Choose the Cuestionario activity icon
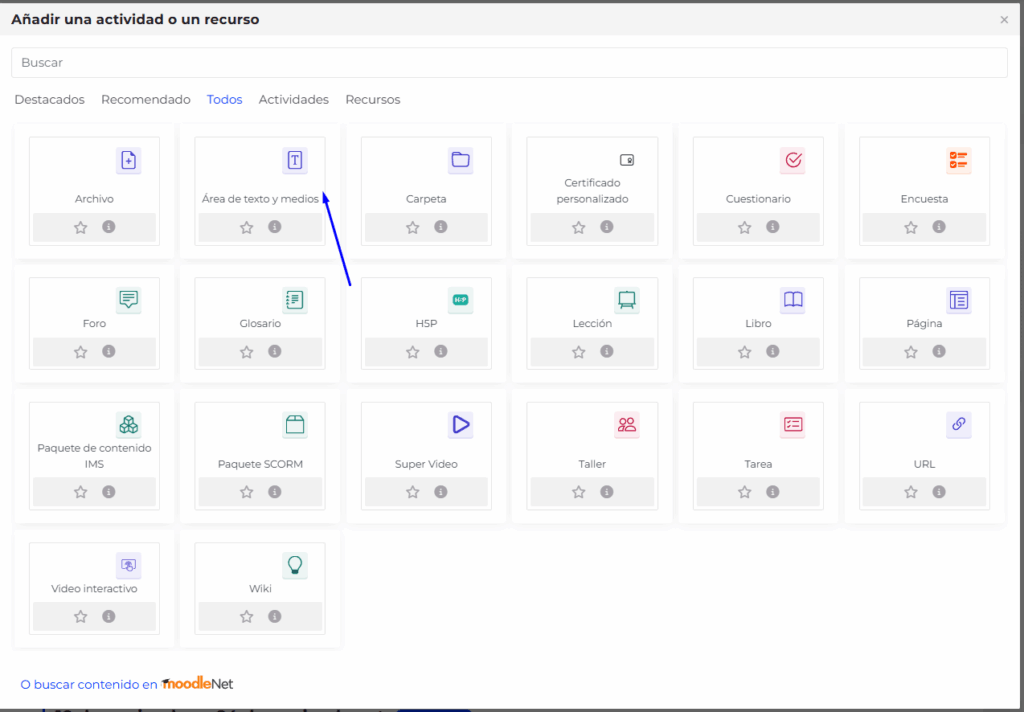Viewport: 1024px width, 712px height. [x=792, y=160]
